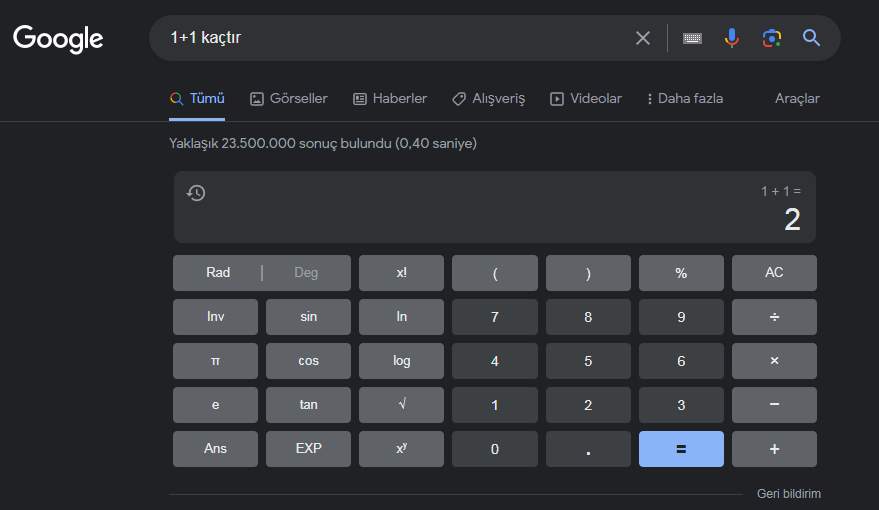Open the calculator history icon
This screenshot has width=879, height=510.
tap(196, 193)
